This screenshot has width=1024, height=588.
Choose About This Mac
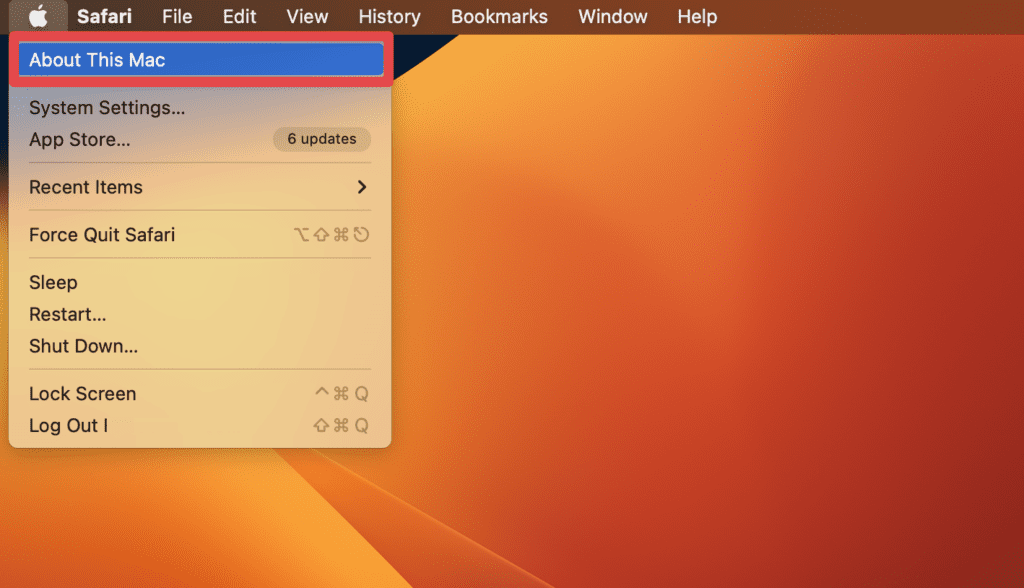pos(200,59)
